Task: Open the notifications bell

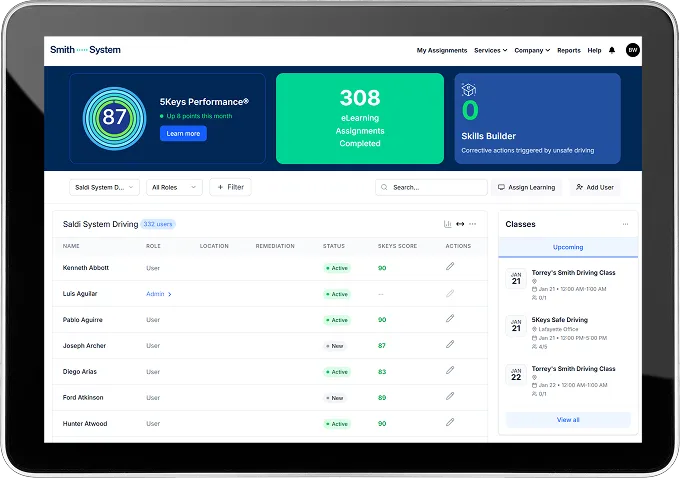Action: pos(612,50)
